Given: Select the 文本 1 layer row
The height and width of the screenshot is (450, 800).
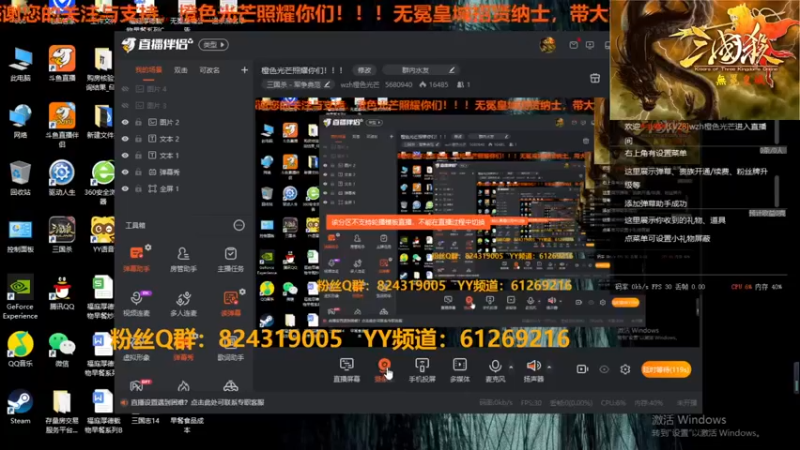Looking at the screenshot, I should pos(185,156).
